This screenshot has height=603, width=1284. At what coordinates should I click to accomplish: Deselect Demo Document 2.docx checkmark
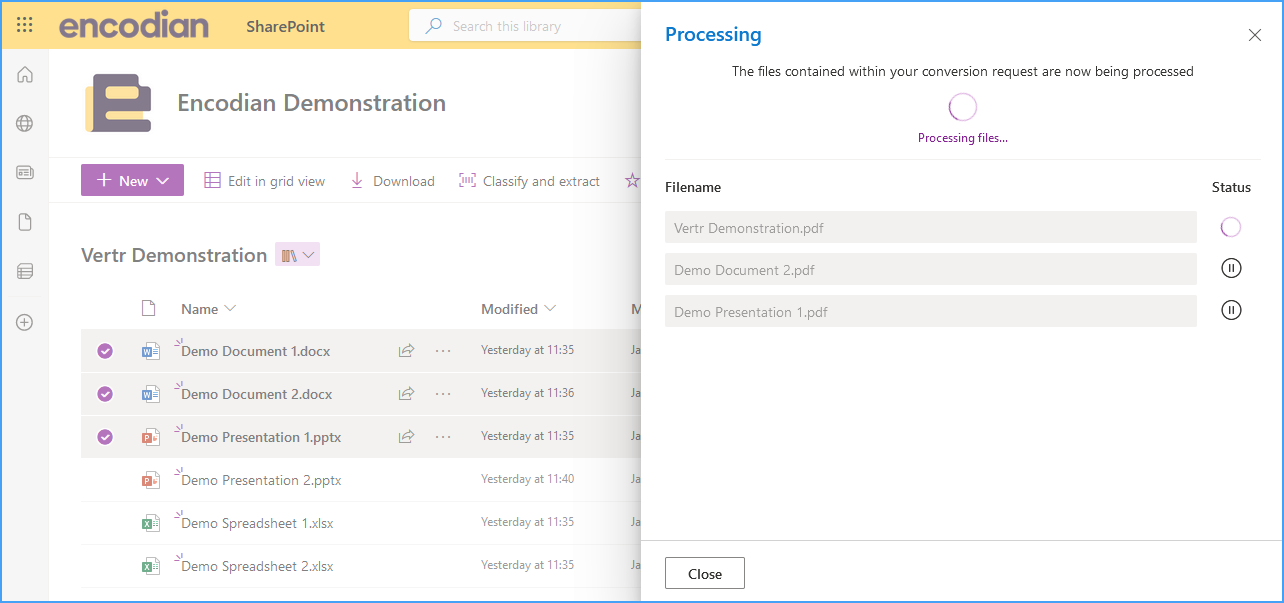click(x=105, y=394)
